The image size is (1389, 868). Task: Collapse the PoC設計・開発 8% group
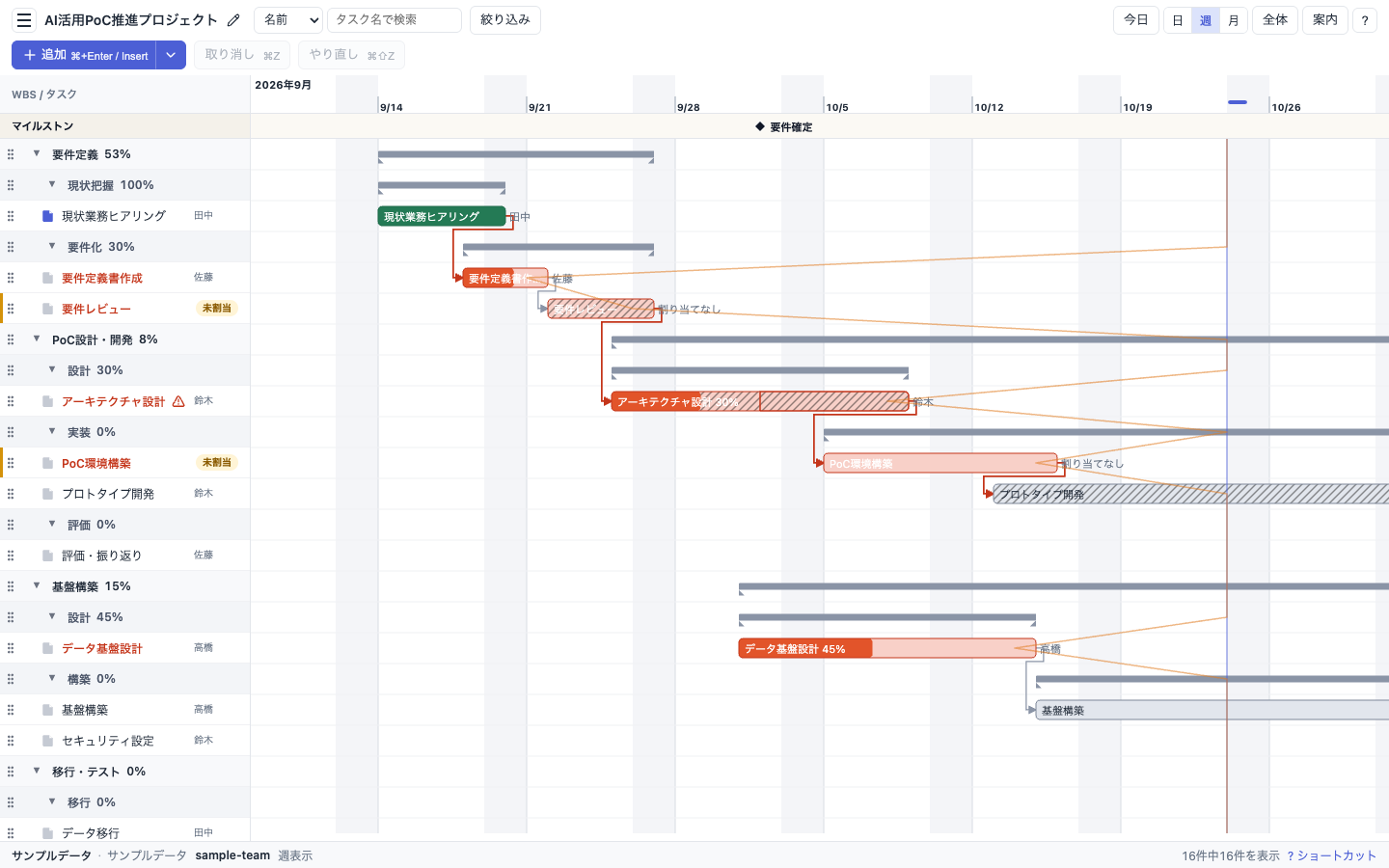(37, 339)
